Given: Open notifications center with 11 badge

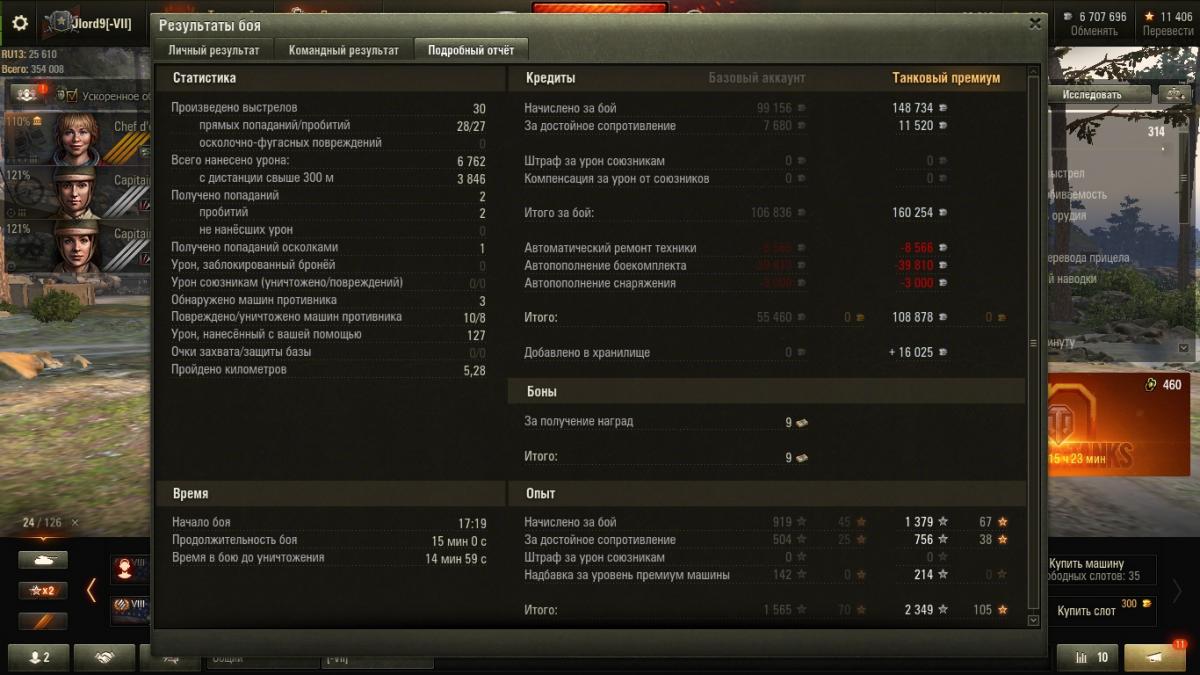Looking at the screenshot, I should 1155,657.
